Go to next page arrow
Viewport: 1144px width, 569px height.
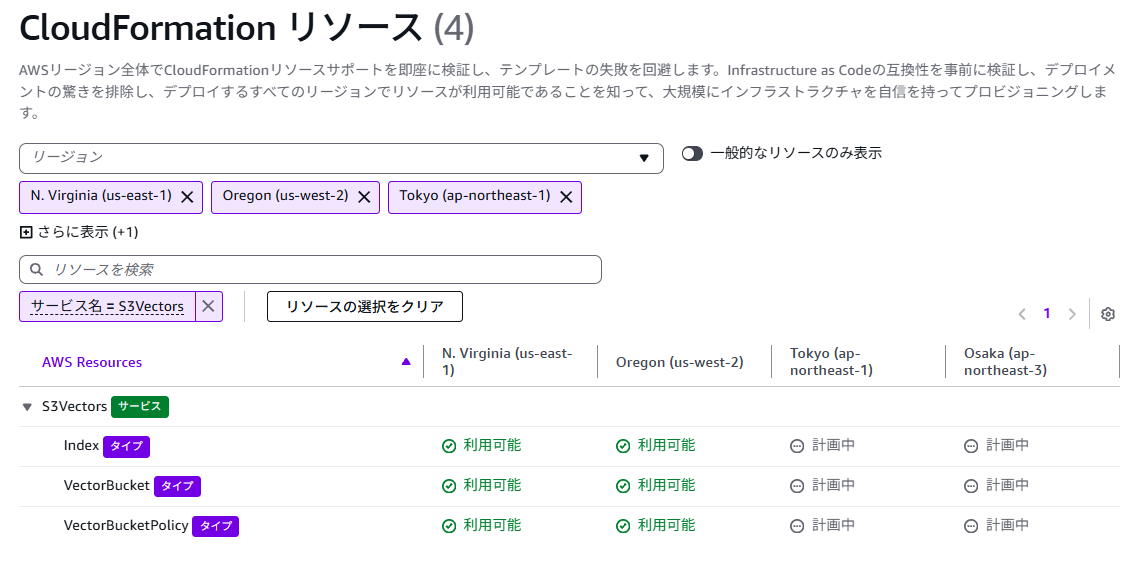(1072, 314)
